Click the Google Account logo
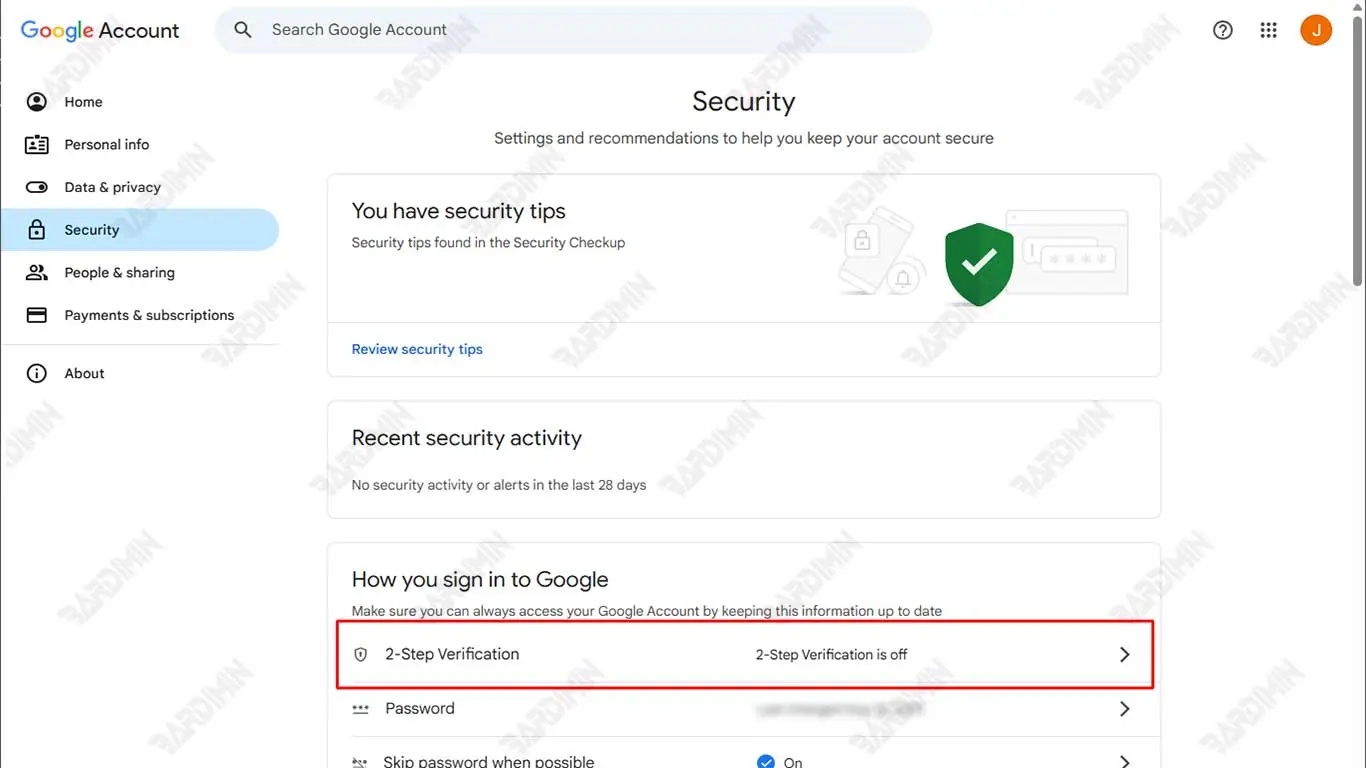The image size is (1366, 768). [100, 30]
